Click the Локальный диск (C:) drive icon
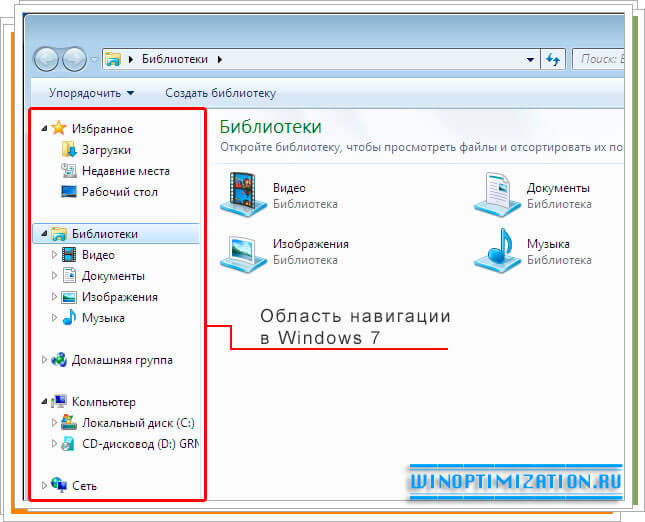 [x=69, y=422]
